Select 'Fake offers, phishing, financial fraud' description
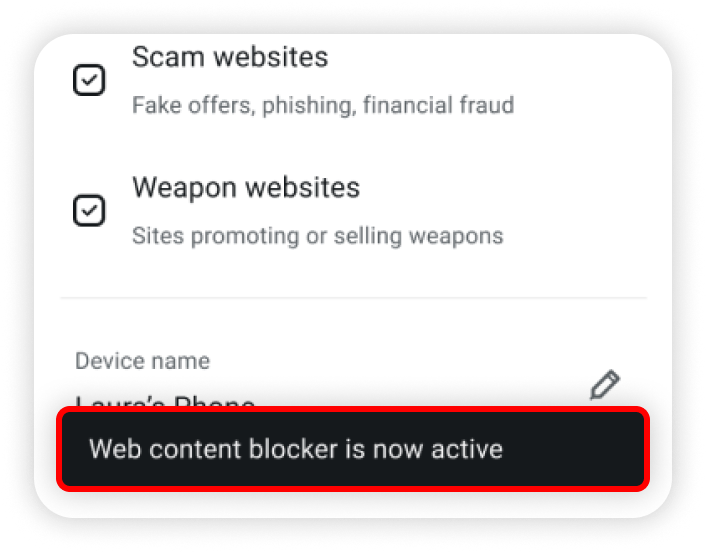 tap(323, 105)
